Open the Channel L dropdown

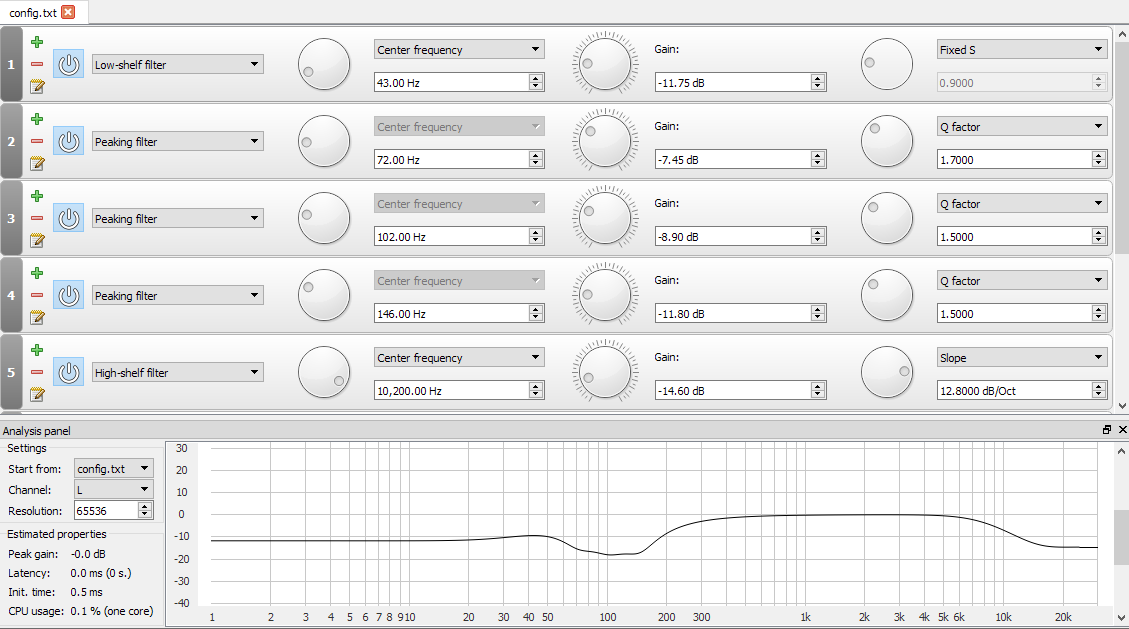click(x=114, y=489)
